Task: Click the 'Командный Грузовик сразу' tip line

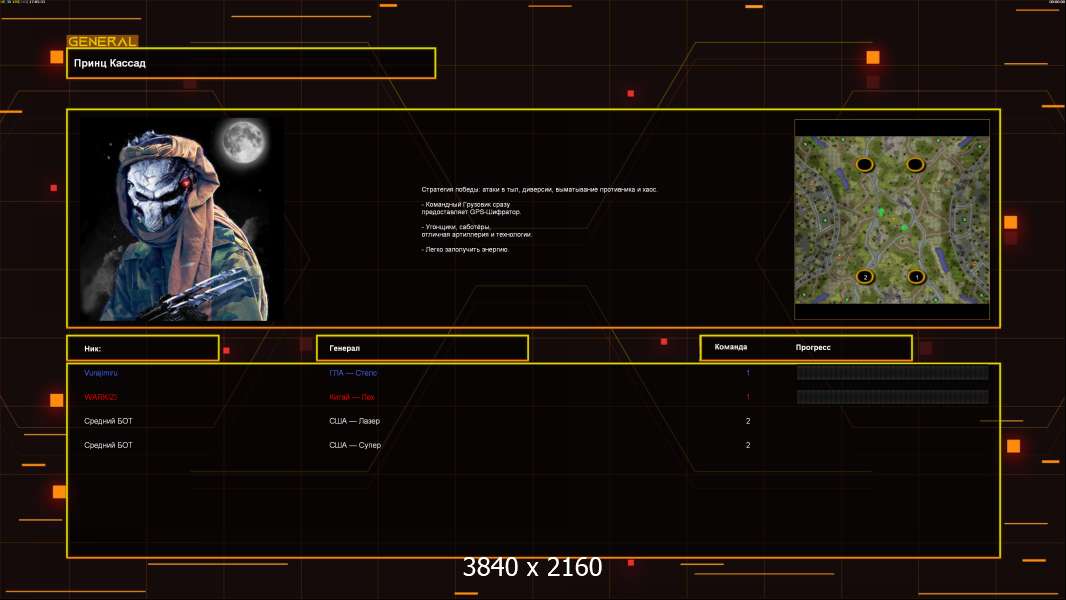Action: [466, 205]
